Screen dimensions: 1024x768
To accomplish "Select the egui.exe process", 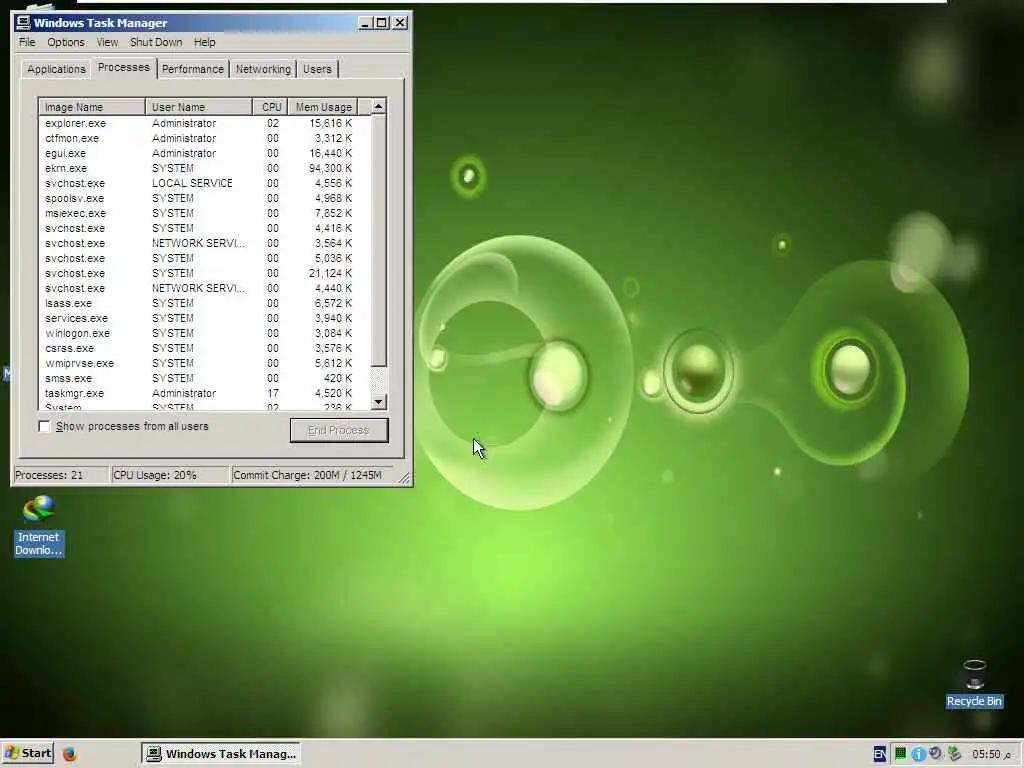I will [204, 153].
